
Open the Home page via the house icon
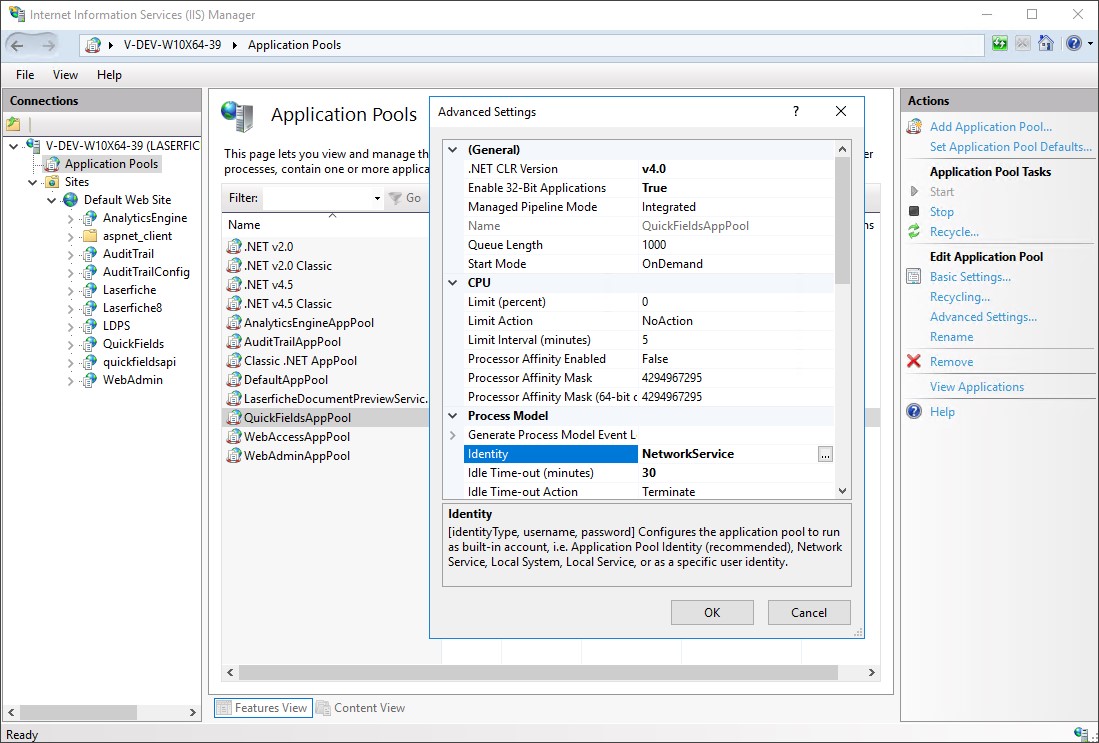point(1046,43)
